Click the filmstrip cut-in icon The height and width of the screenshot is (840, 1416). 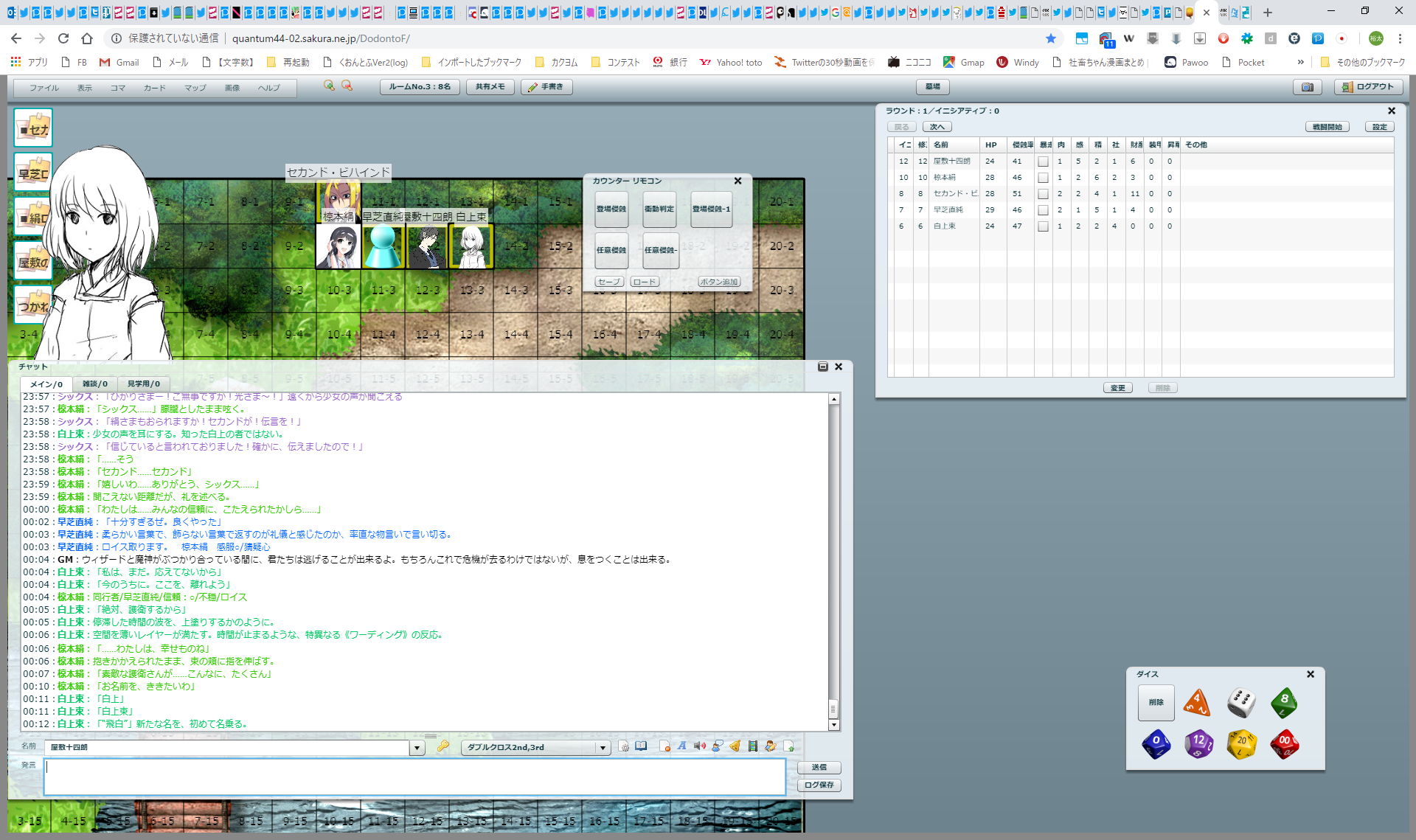[x=752, y=746]
